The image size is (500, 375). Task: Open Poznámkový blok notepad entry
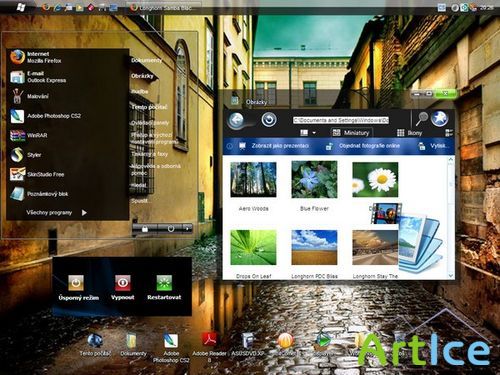point(39,194)
